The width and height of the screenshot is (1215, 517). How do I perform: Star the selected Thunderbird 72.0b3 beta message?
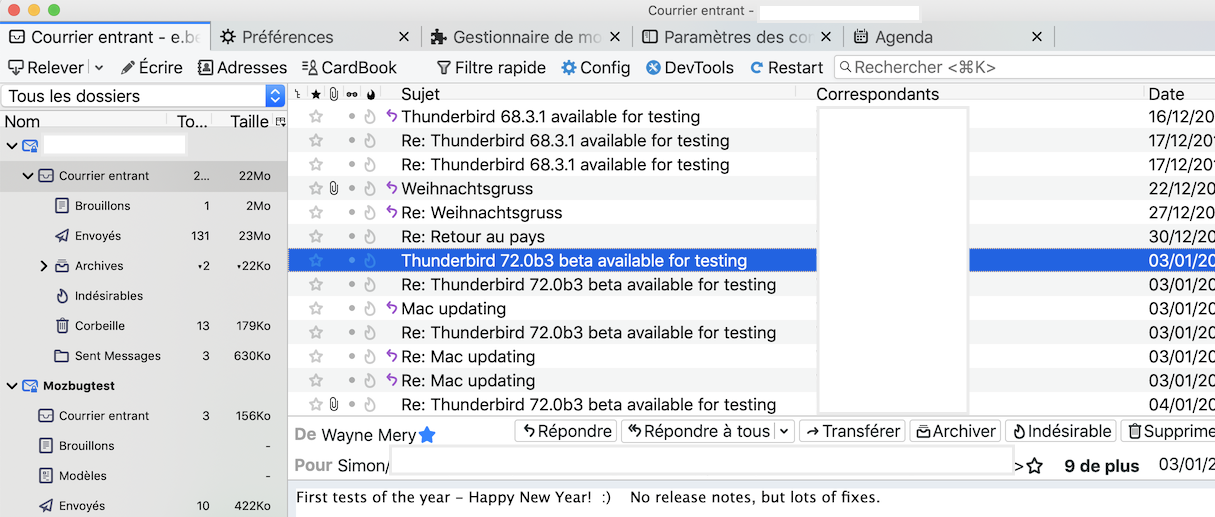(316, 261)
